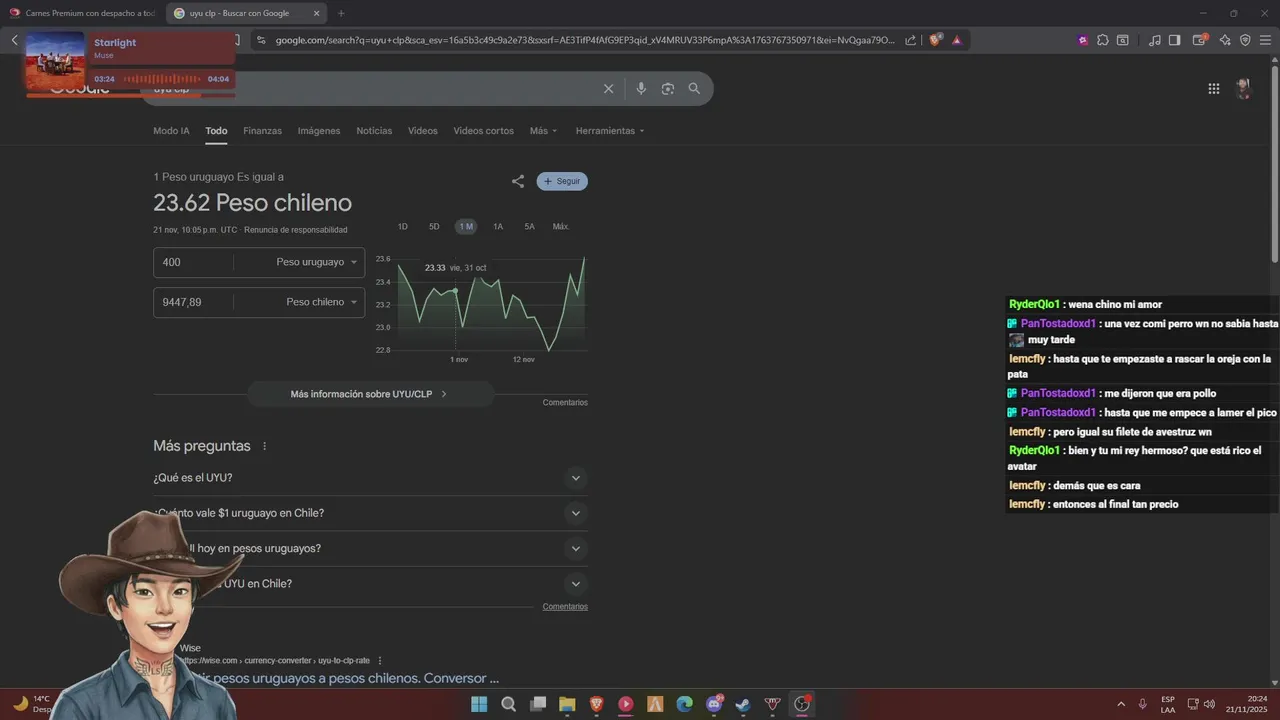Switch to Finanzas tab

point(262,131)
